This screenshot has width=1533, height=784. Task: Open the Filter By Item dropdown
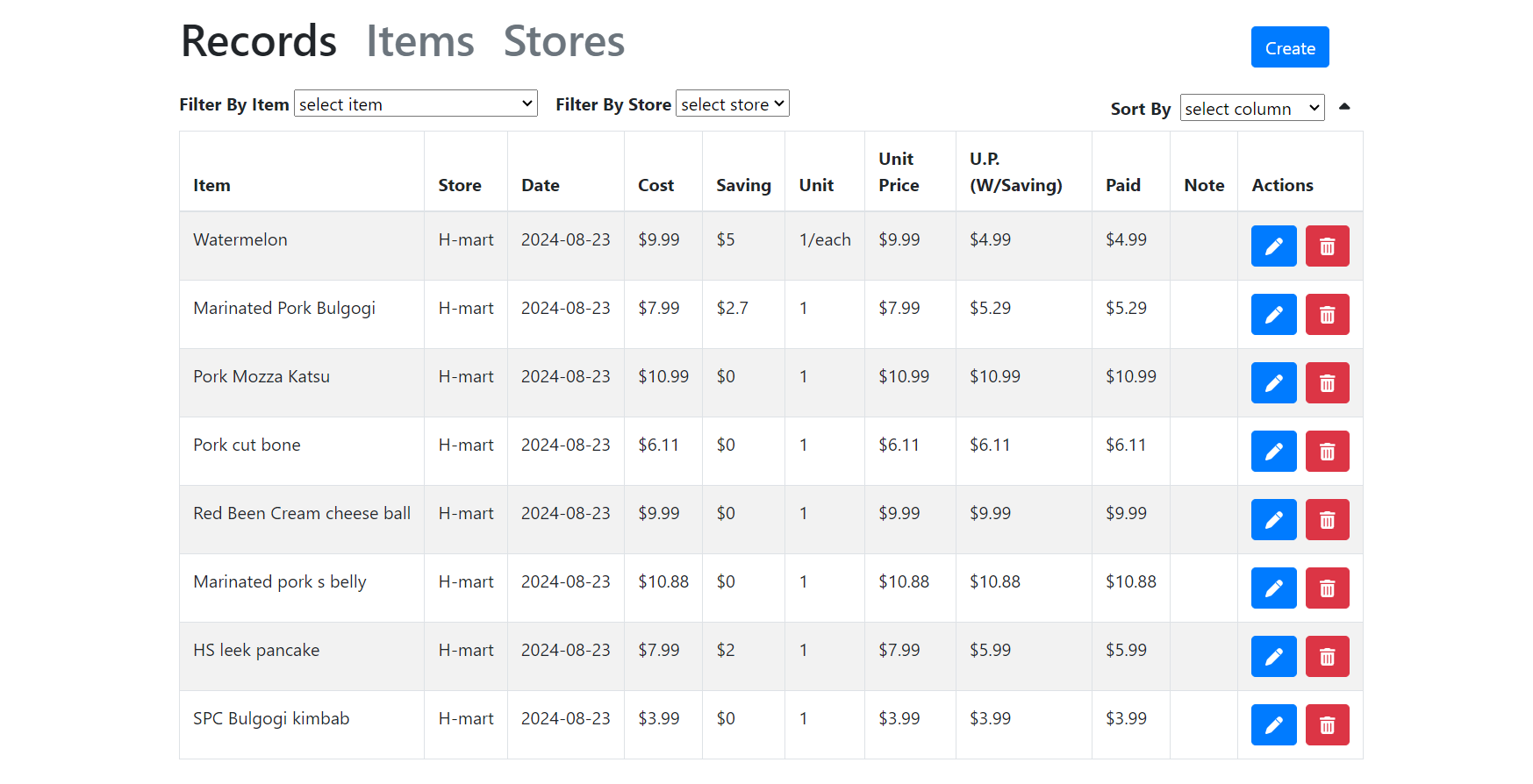click(416, 103)
